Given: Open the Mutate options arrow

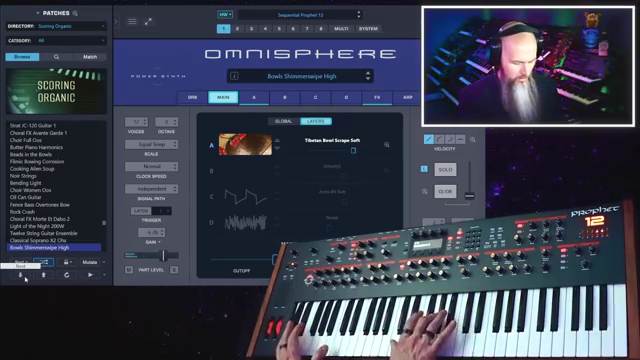Looking at the screenshot, I should (104, 262).
